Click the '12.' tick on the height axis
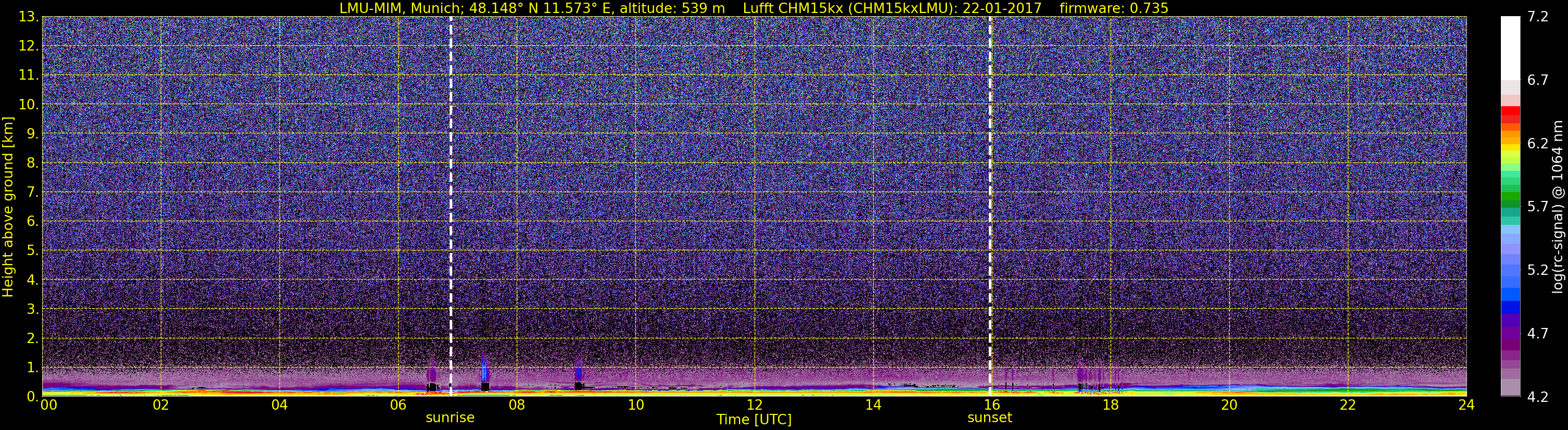 pyautogui.click(x=29, y=46)
